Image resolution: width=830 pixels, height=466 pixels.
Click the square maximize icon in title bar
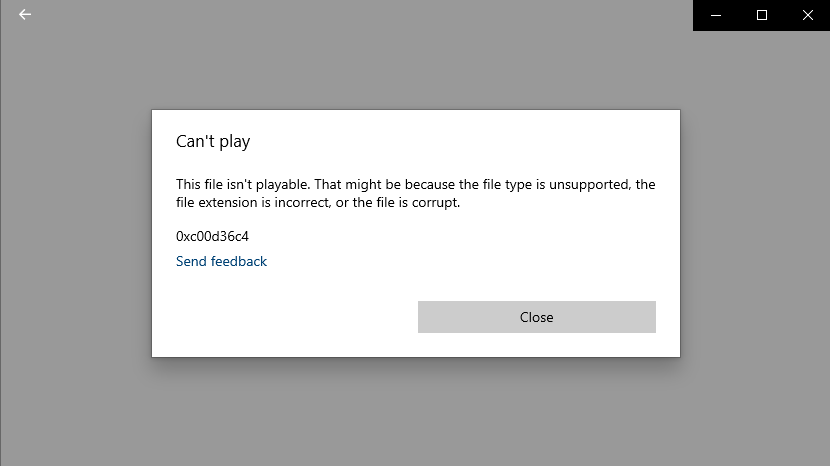click(x=762, y=15)
